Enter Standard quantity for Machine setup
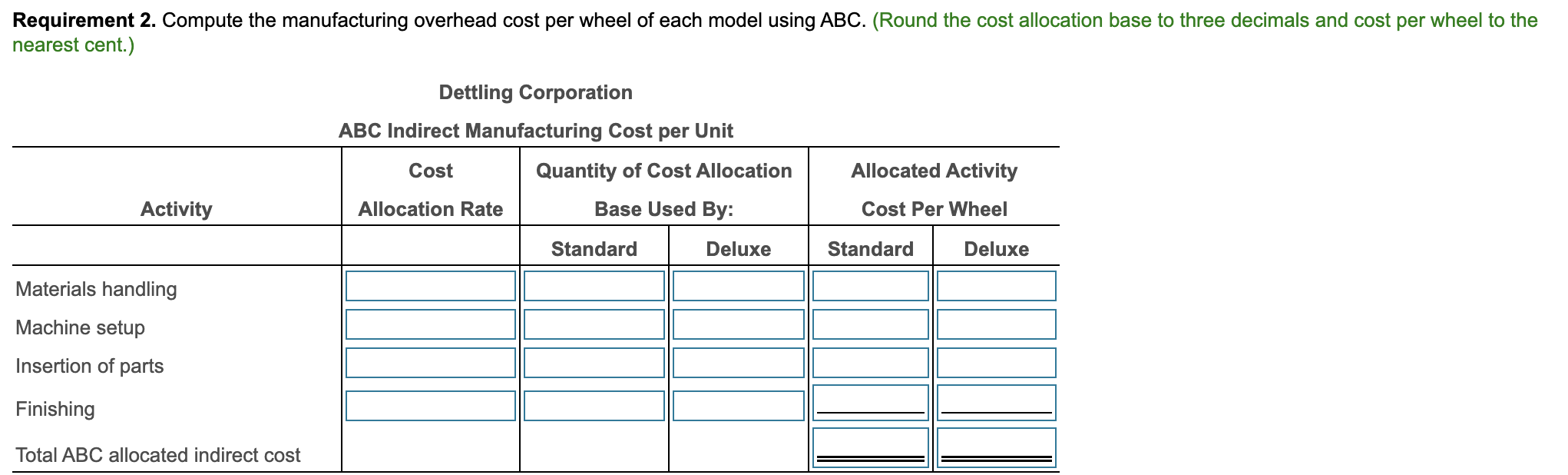This screenshot has width=1568, height=475. pyautogui.click(x=594, y=324)
